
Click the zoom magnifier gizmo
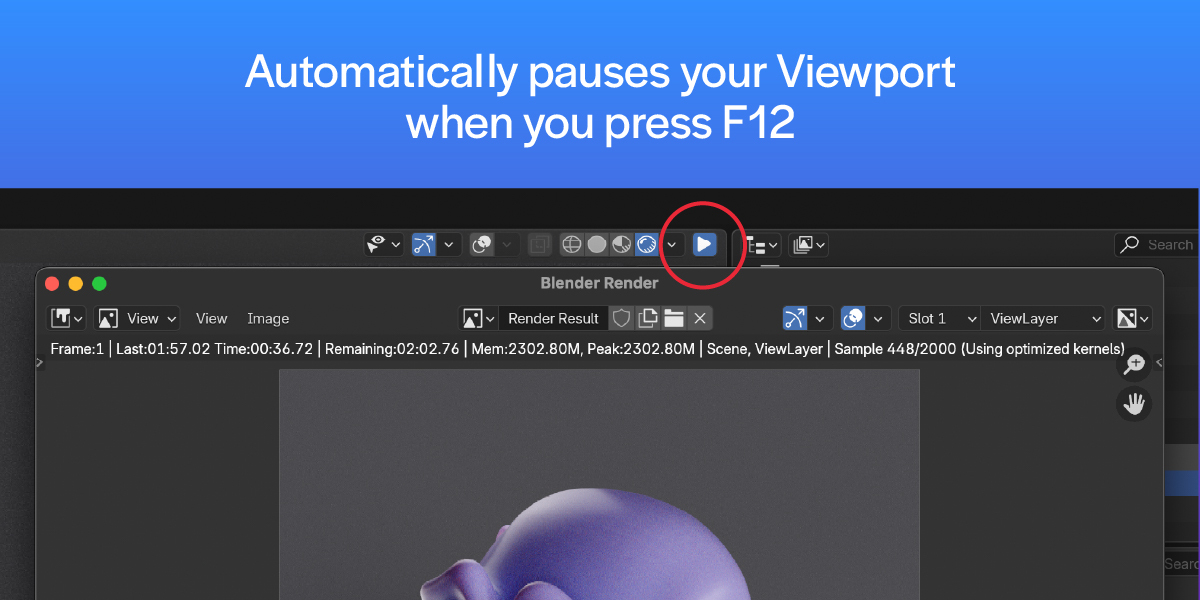pos(1134,365)
